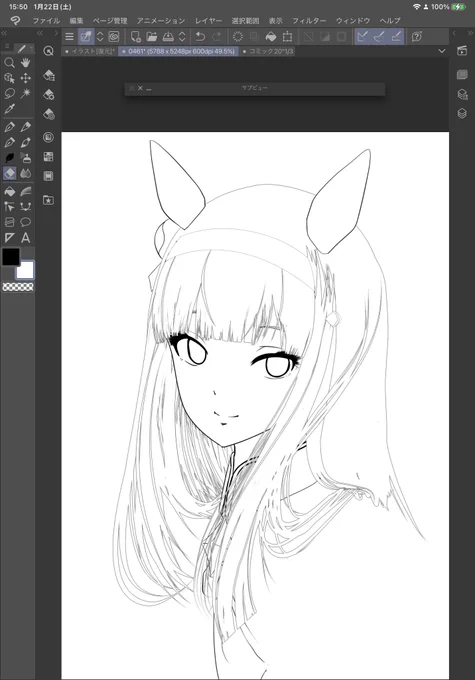This screenshot has height=680, width=475.
Task: Select the Eraser tool
Action: click(10, 173)
